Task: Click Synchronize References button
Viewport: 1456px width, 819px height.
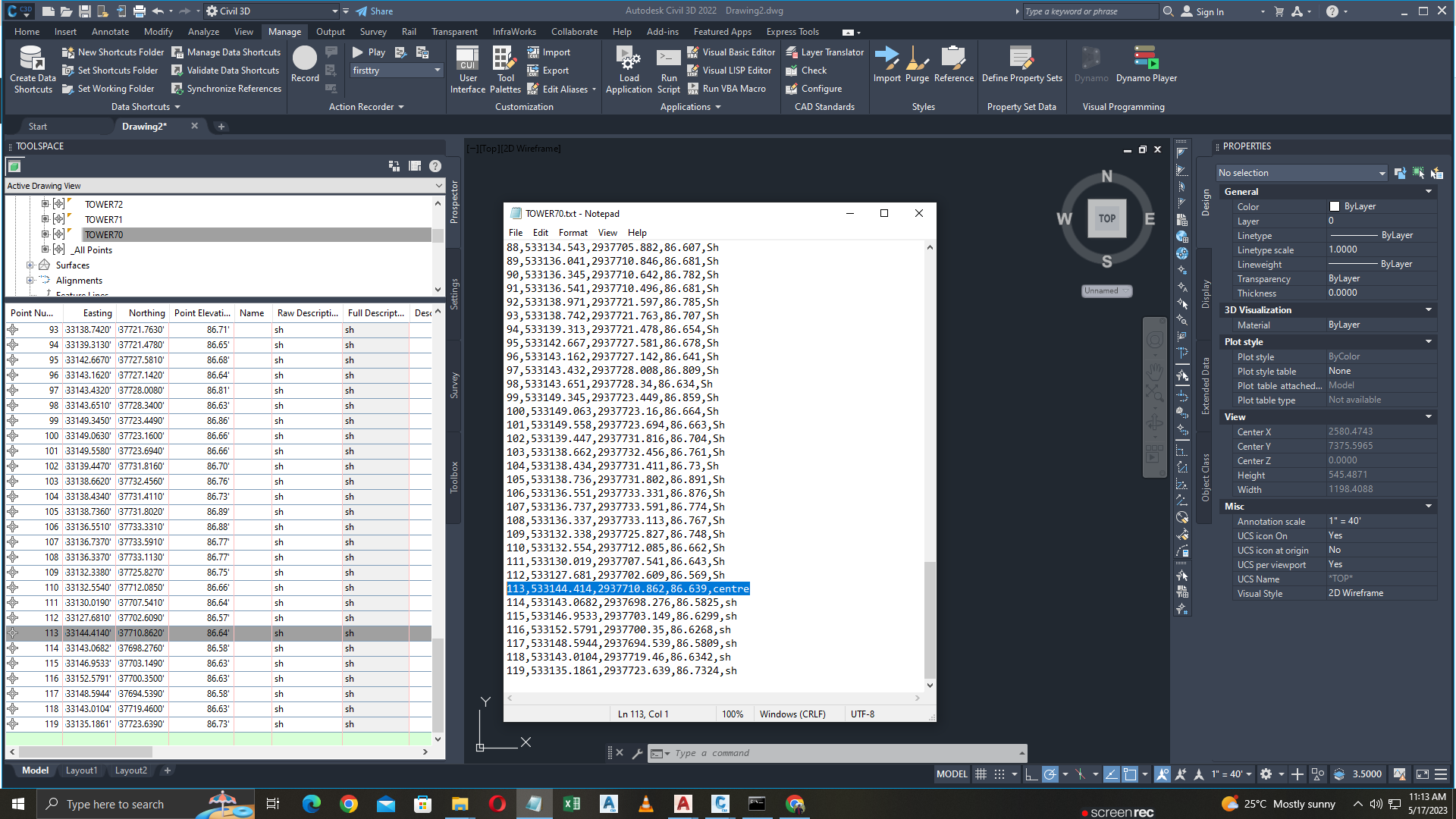Action: point(226,89)
